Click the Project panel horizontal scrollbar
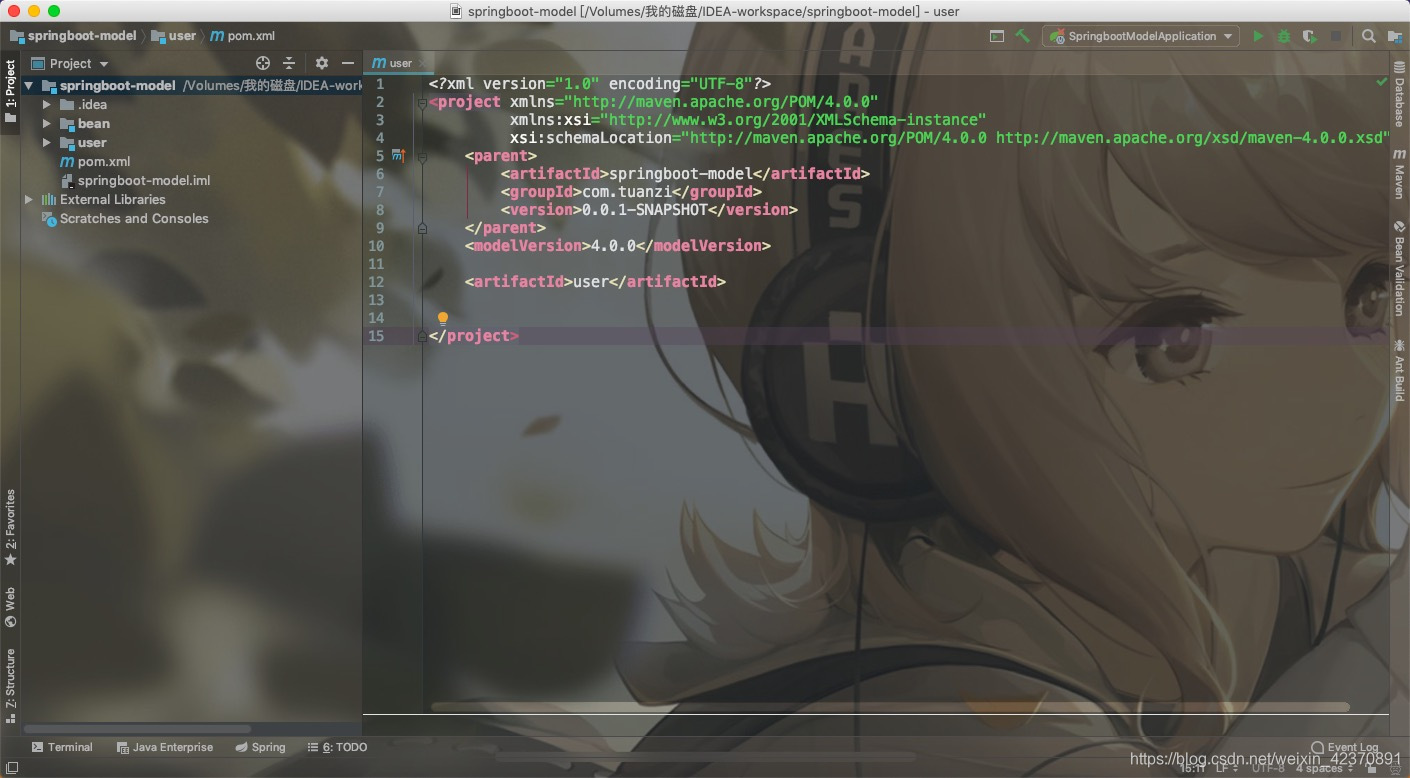This screenshot has height=778, width=1410. (x=138, y=729)
